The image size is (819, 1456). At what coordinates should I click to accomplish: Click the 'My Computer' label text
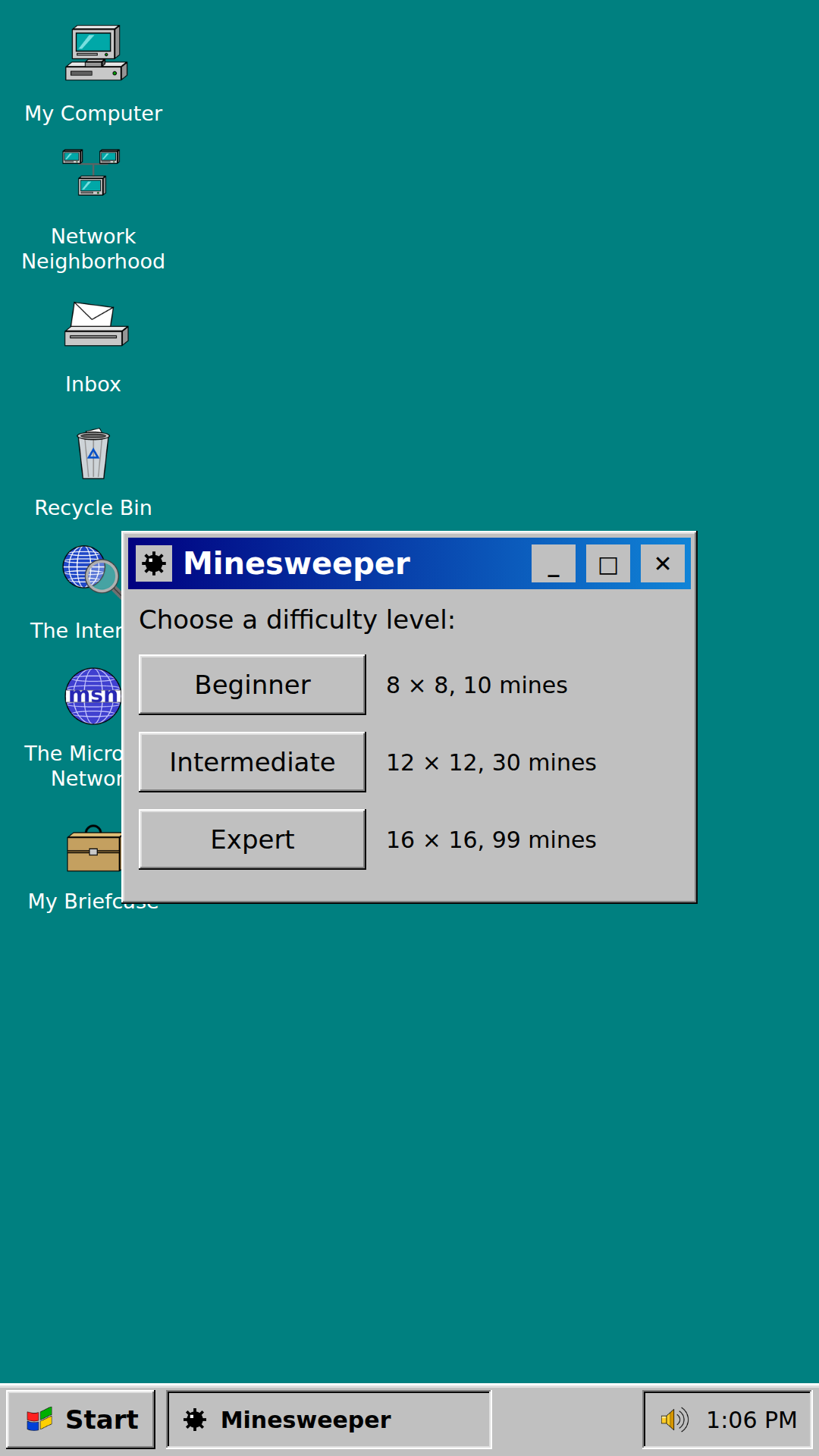[x=93, y=114]
